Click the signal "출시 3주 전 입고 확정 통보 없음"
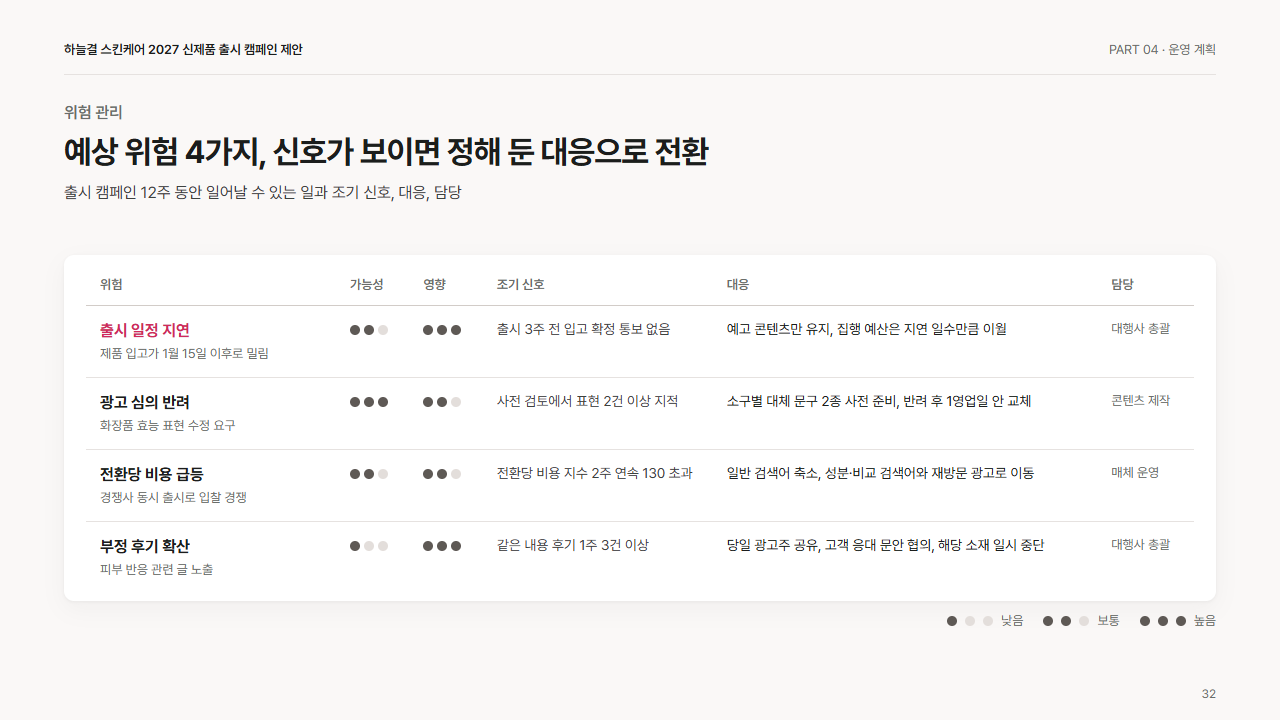 pos(584,329)
